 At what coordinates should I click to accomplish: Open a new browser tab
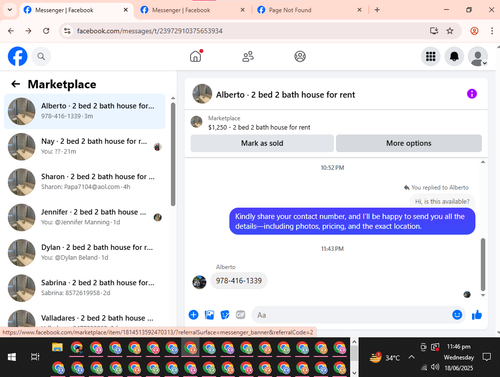377,10
